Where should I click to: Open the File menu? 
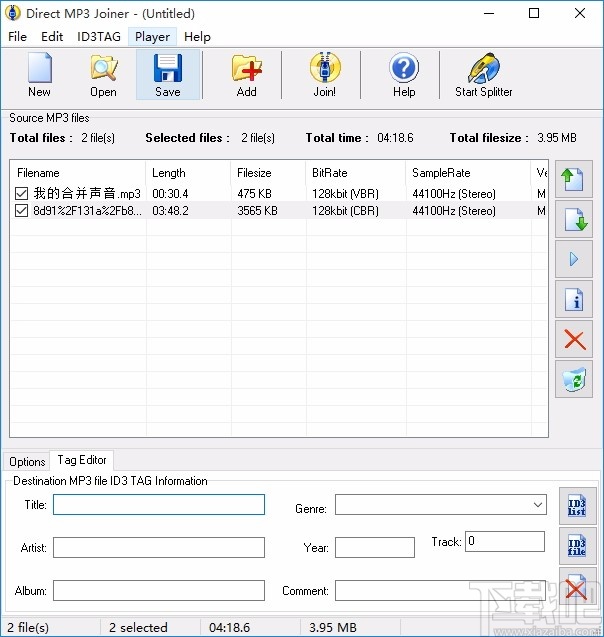[x=17, y=37]
